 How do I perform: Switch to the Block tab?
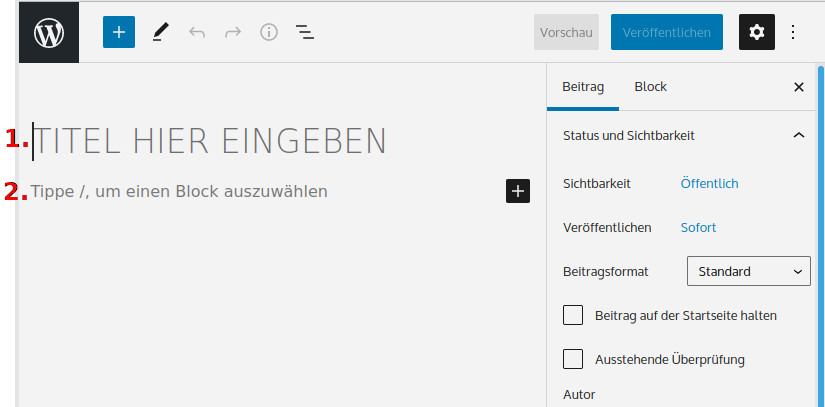click(x=650, y=87)
